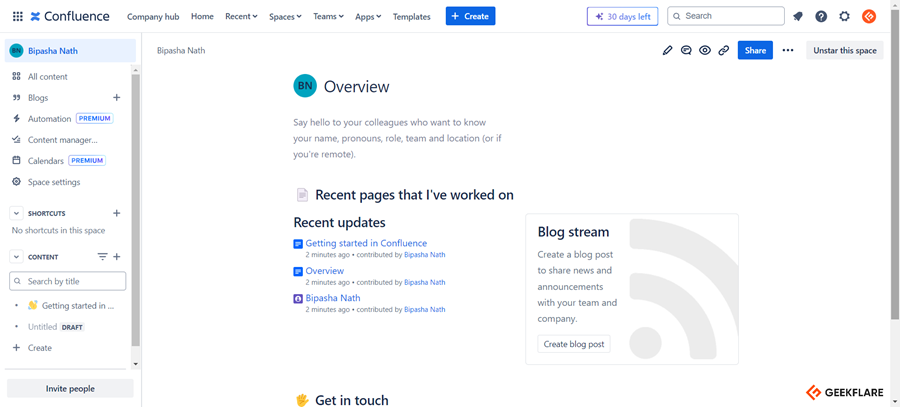Open the Bipasha Nath page link

(333, 298)
